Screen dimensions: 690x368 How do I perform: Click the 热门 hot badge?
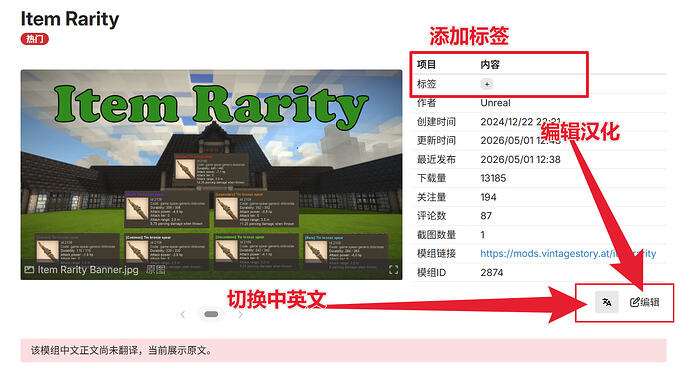click(34, 39)
